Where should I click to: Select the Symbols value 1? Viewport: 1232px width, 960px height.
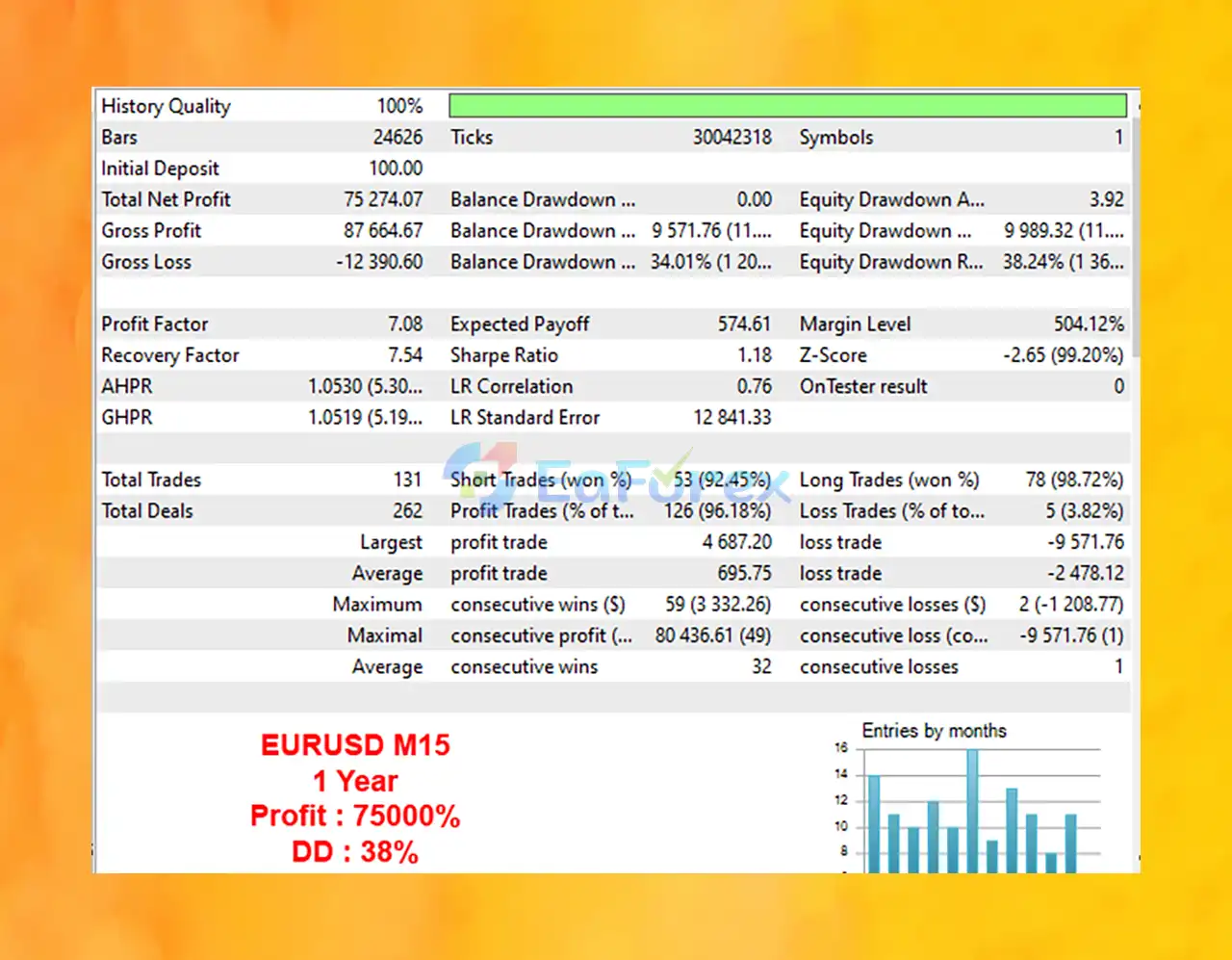click(1118, 137)
